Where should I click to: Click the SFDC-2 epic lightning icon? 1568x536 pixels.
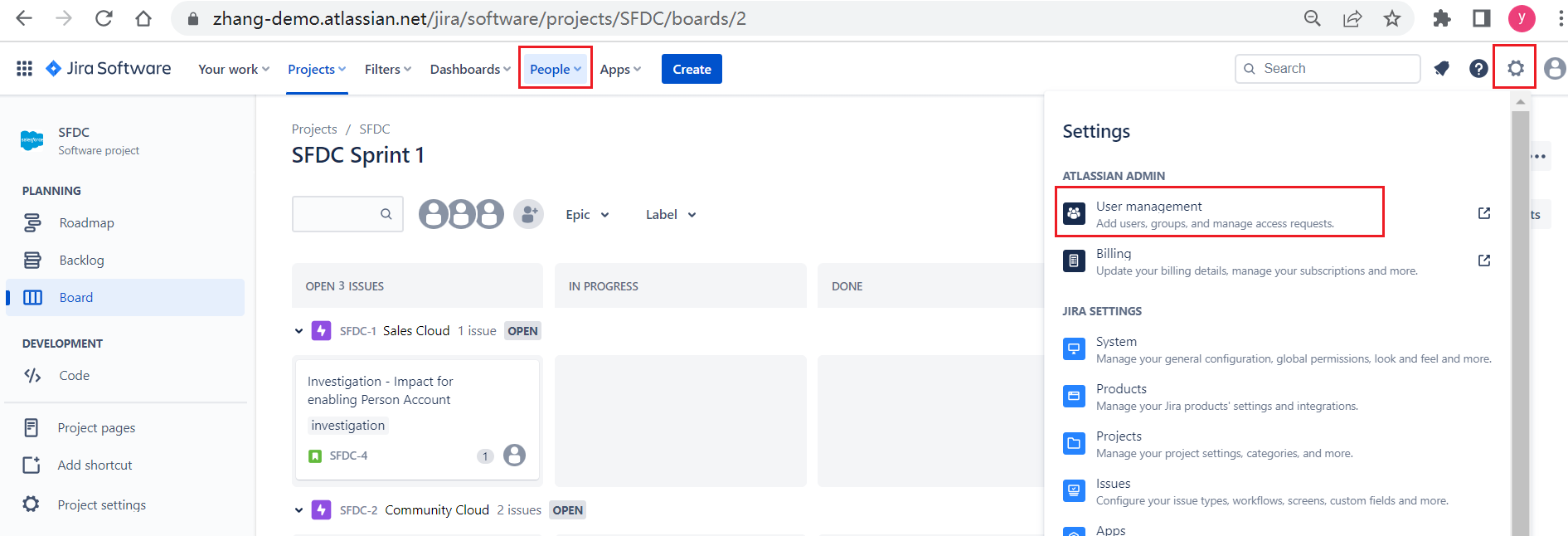click(321, 509)
